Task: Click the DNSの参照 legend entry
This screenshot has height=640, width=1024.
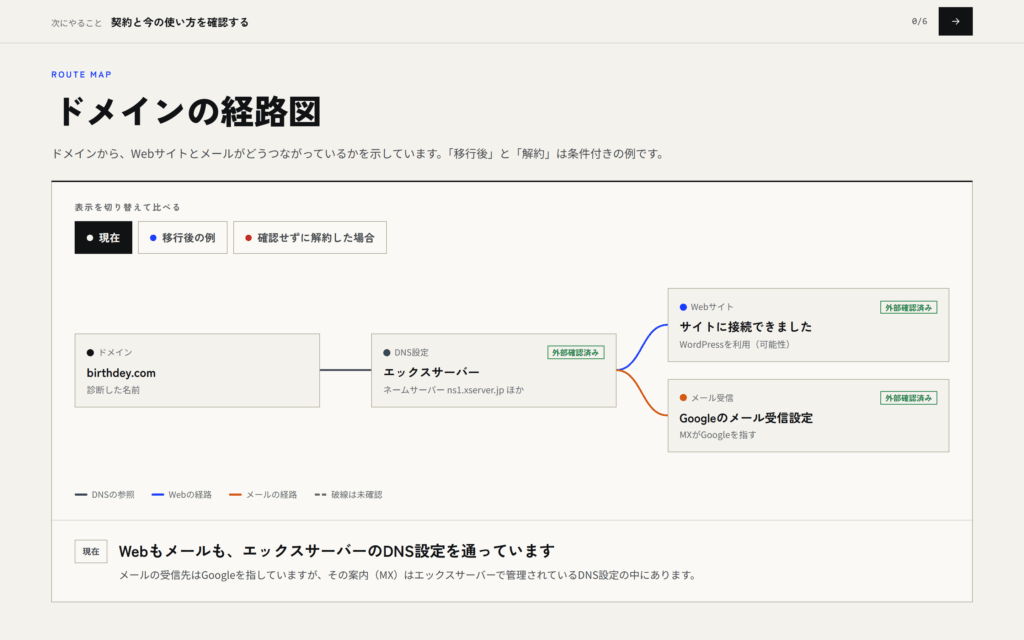Action: [x=105, y=495]
